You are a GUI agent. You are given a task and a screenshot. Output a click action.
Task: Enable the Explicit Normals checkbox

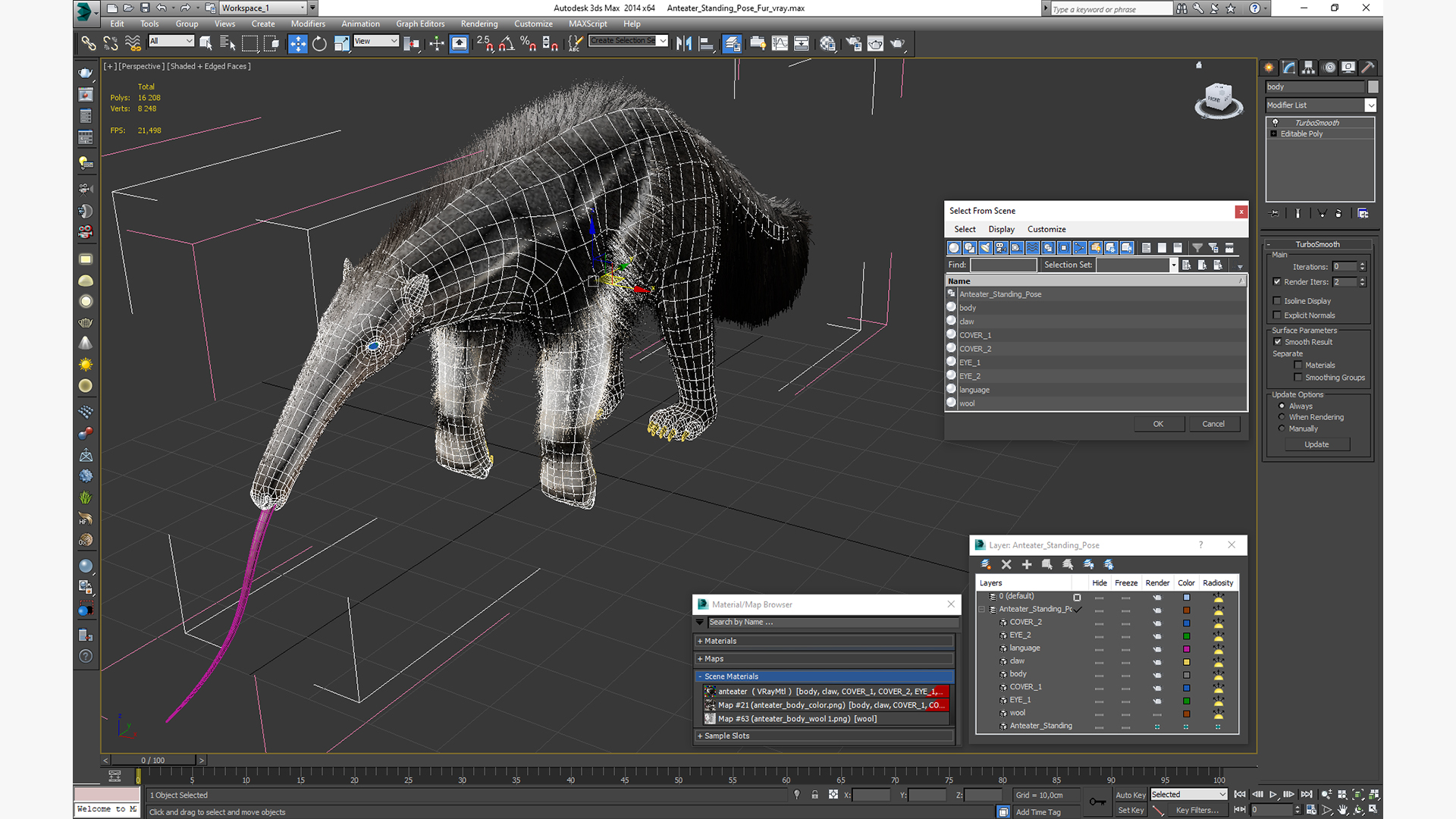1277,315
